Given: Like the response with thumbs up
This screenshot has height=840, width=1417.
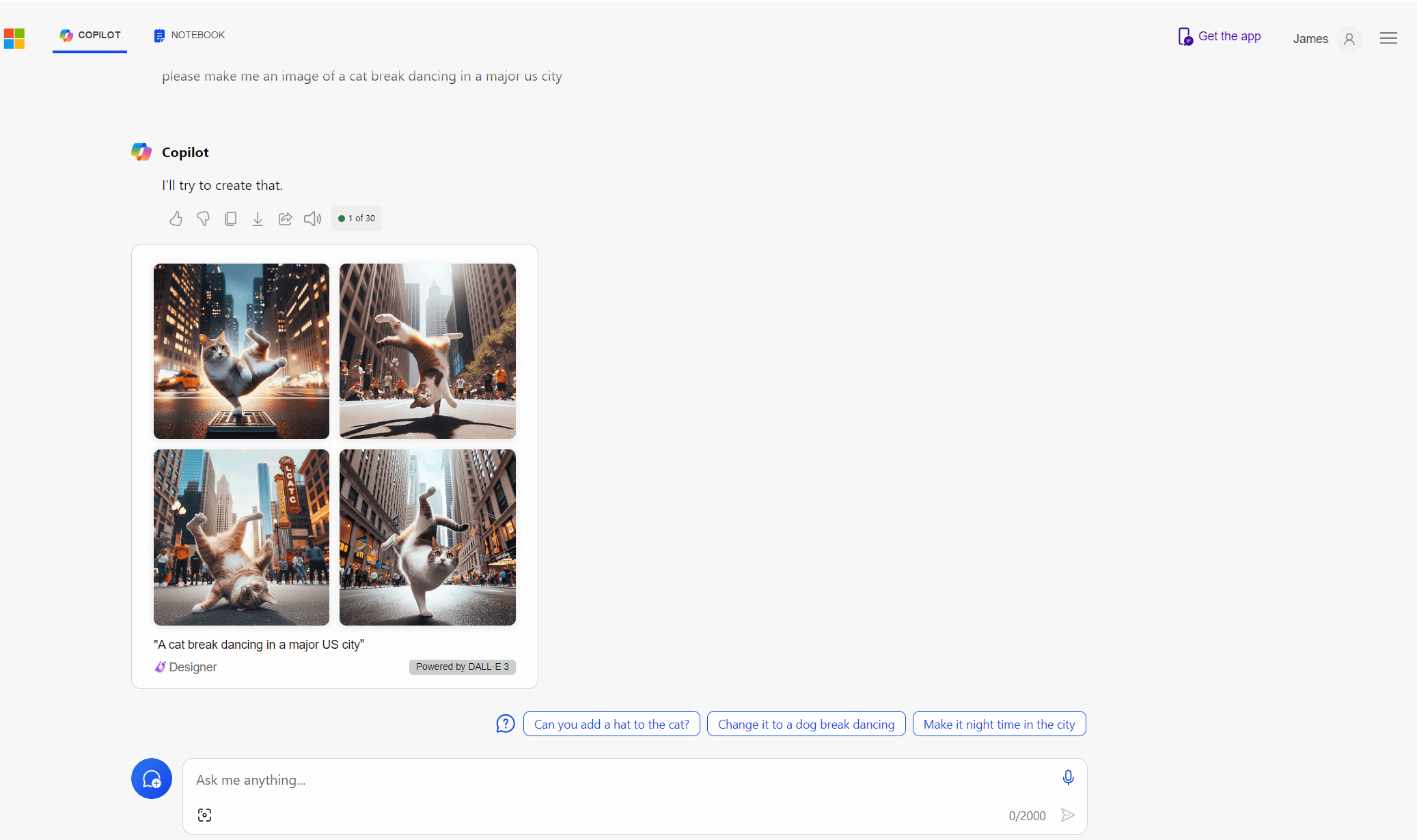Looking at the screenshot, I should tap(176, 219).
